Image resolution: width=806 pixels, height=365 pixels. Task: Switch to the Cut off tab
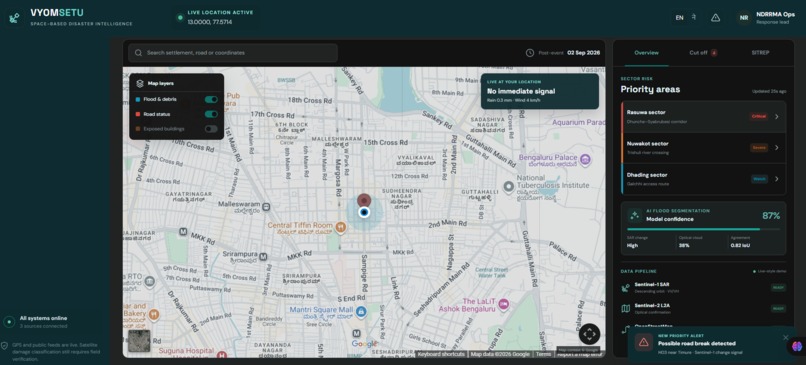pyautogui.click(x=703, y=53)
